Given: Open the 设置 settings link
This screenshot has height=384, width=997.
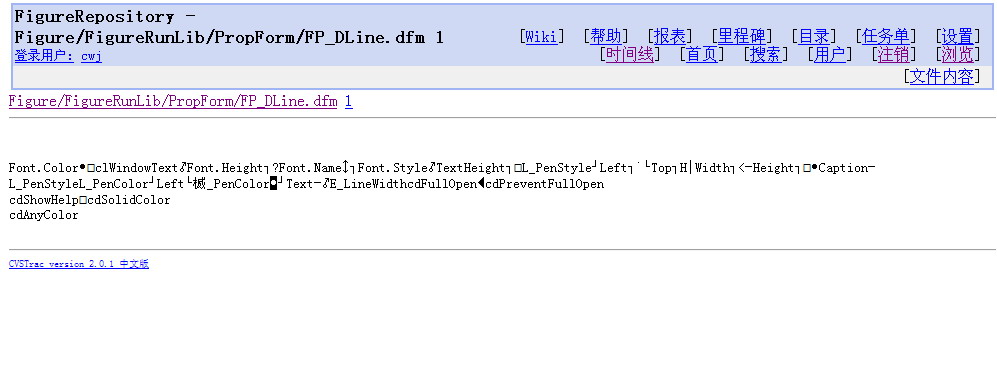Looking at the screenshot, I should (x=958, y=37).
